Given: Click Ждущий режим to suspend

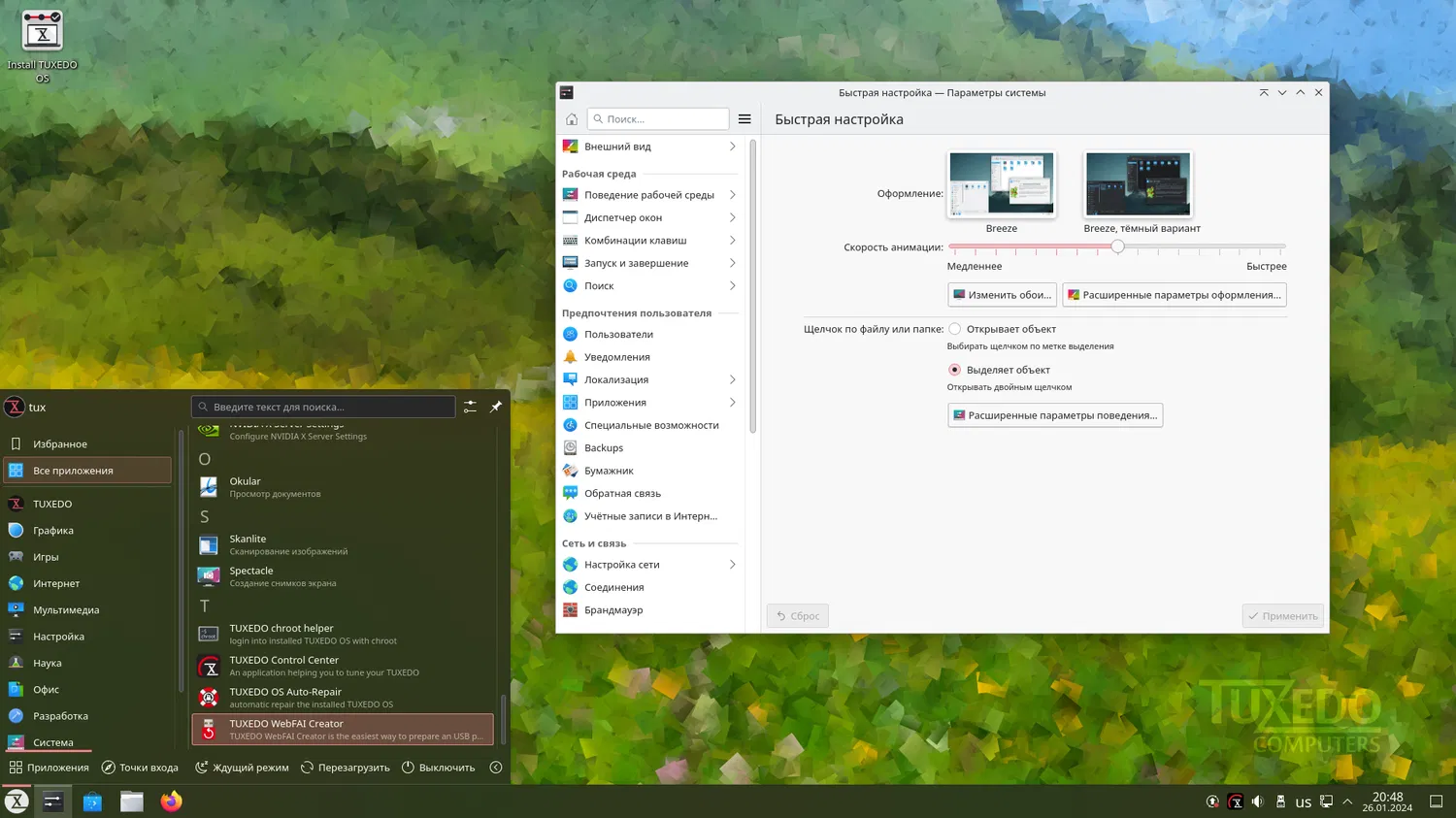Looking at the screenshot, I should tap(243, 768).
